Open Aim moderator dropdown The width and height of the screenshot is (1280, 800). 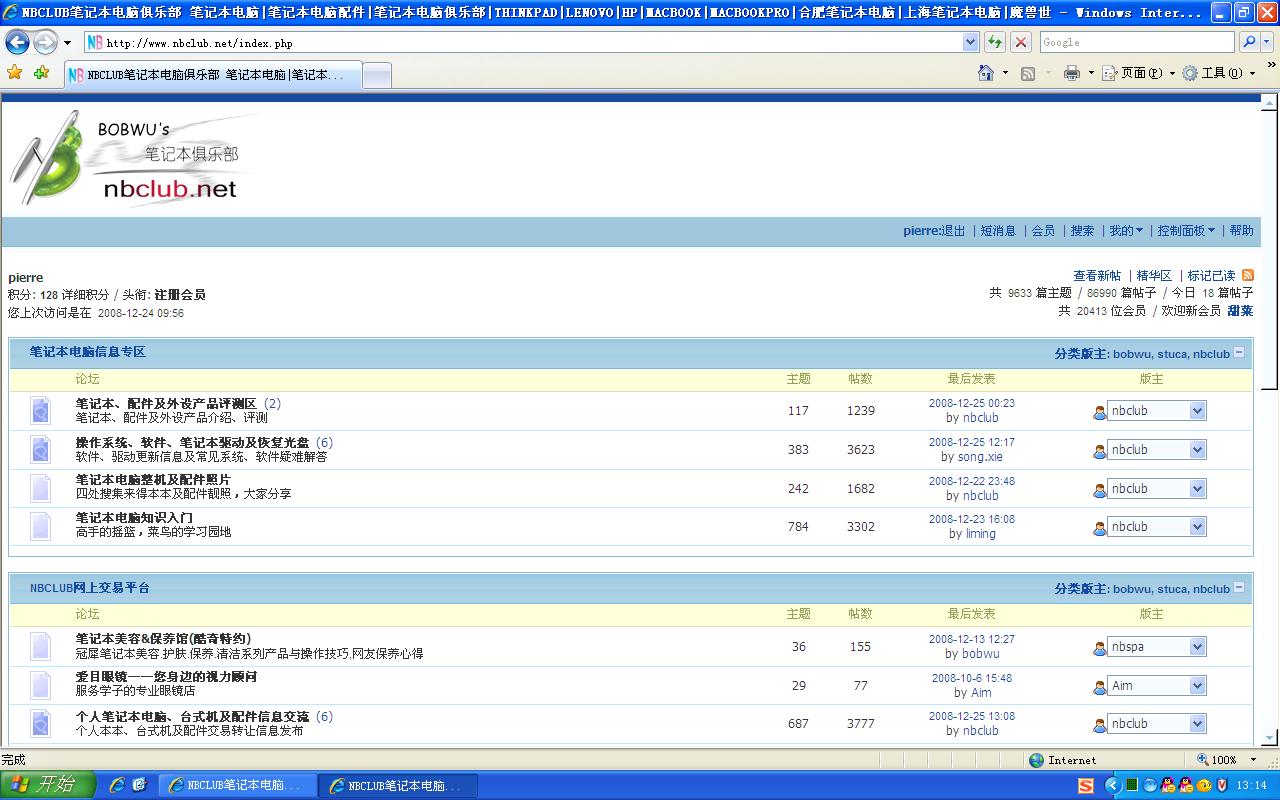coord(1197,685)
